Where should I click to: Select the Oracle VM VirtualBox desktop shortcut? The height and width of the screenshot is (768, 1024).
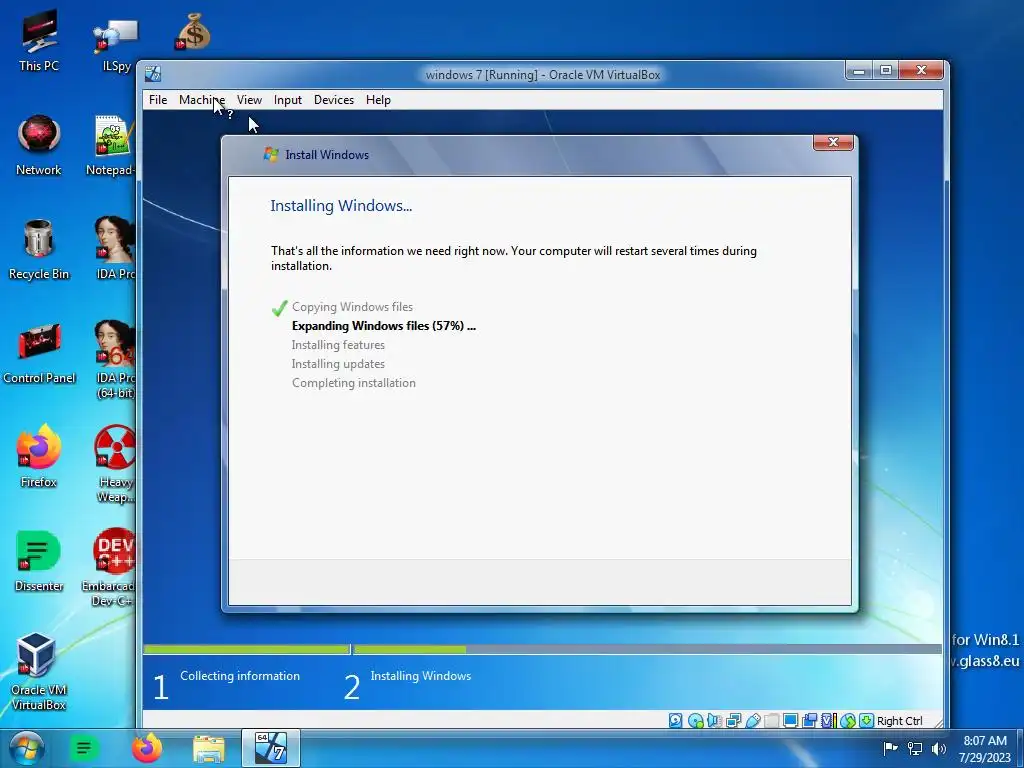(38, 671)
